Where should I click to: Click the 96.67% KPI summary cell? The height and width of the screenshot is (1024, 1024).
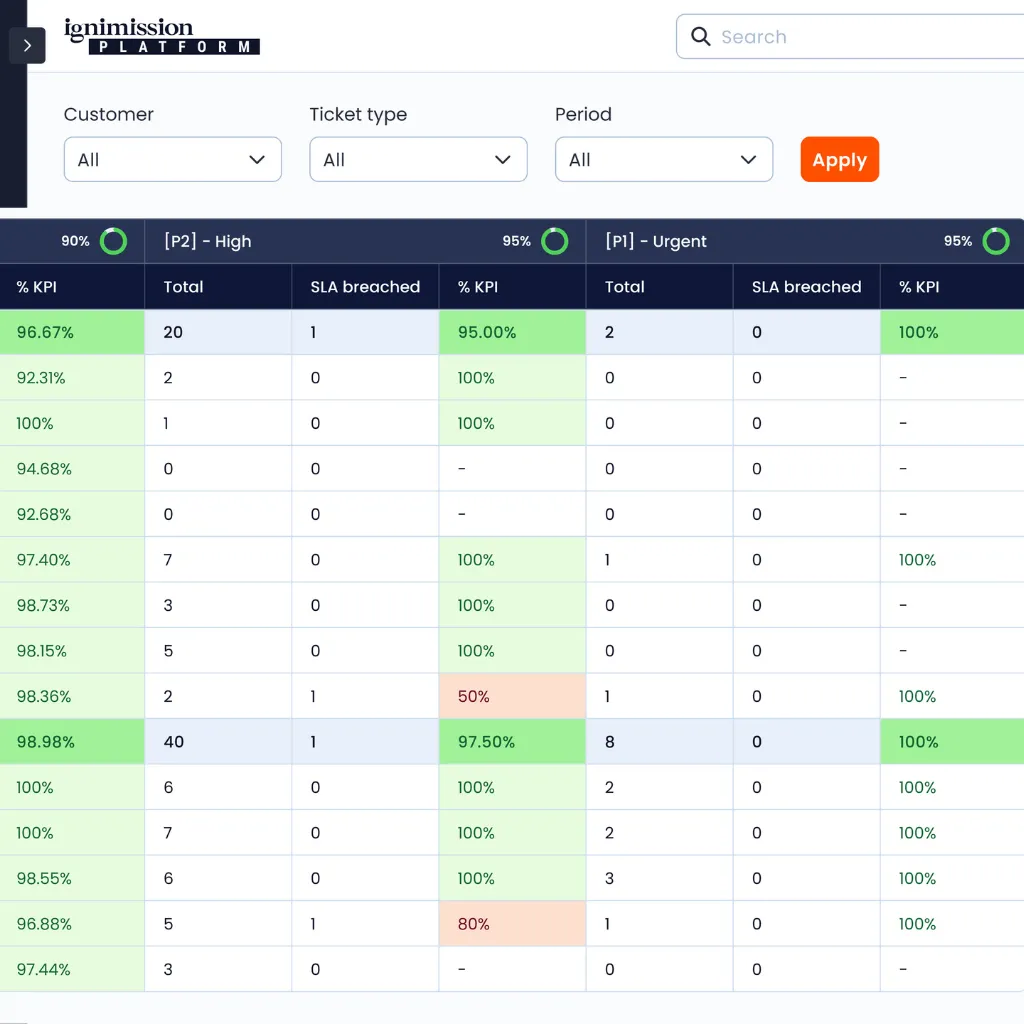72,332
